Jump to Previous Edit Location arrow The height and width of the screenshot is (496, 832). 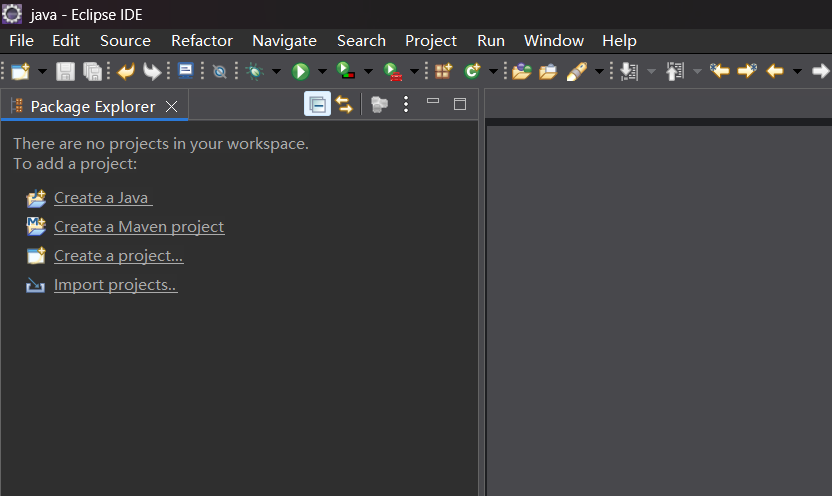(720, 71)
